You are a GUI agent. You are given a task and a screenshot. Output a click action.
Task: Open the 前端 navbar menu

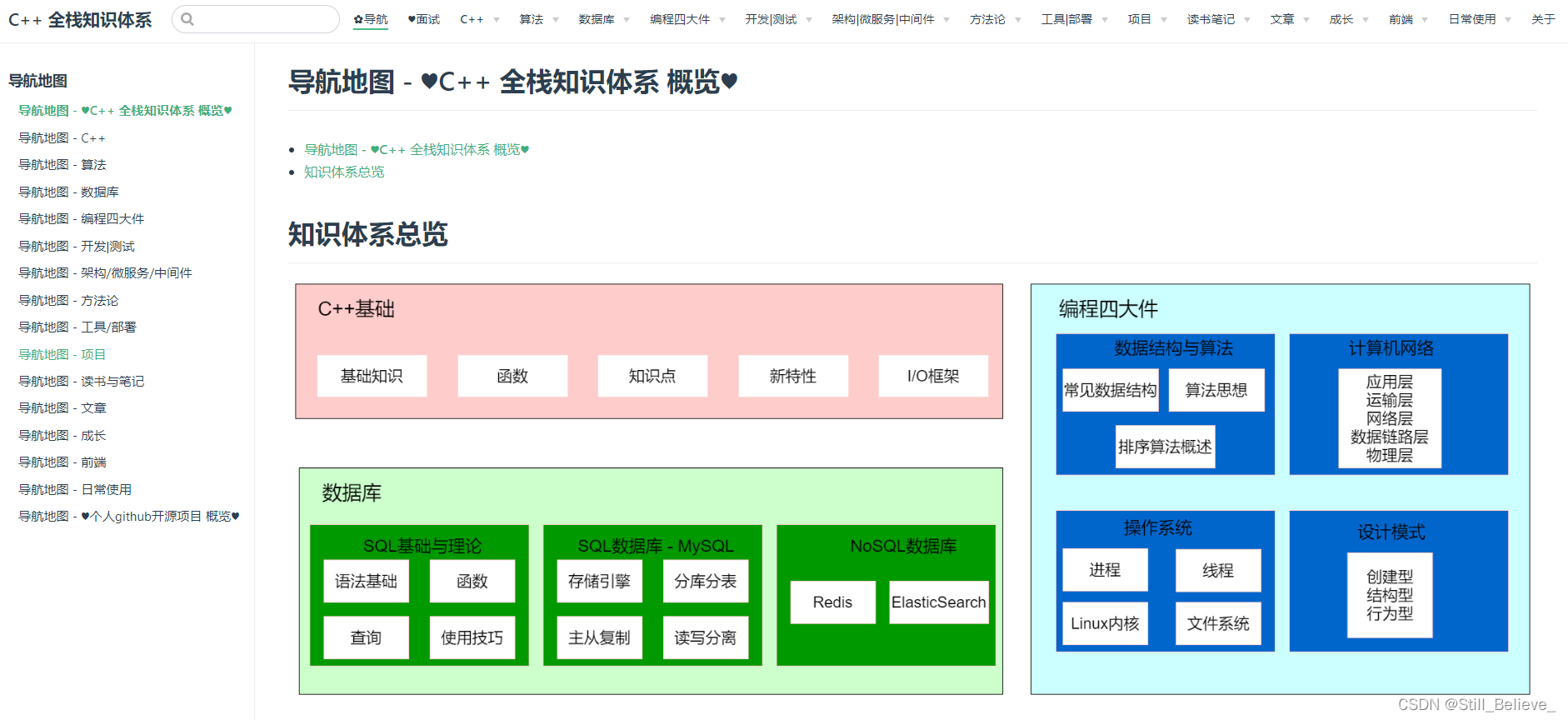pyautogui.click(x=1408, y=19)
